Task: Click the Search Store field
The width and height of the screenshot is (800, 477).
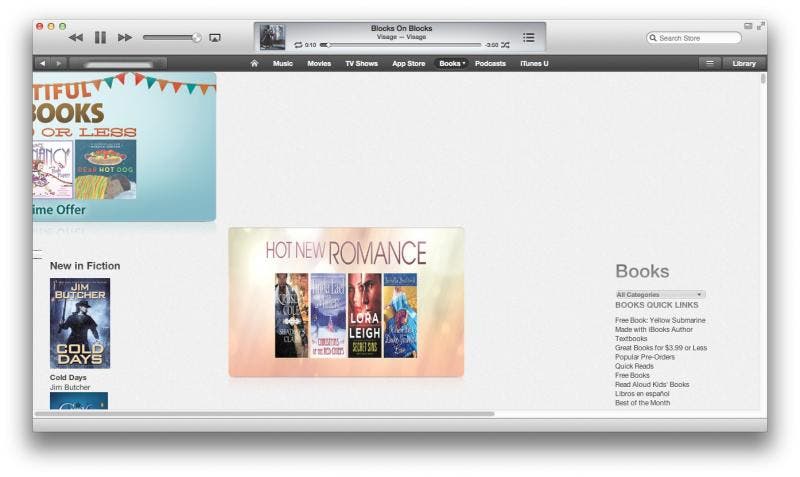Action: point(694,38)
